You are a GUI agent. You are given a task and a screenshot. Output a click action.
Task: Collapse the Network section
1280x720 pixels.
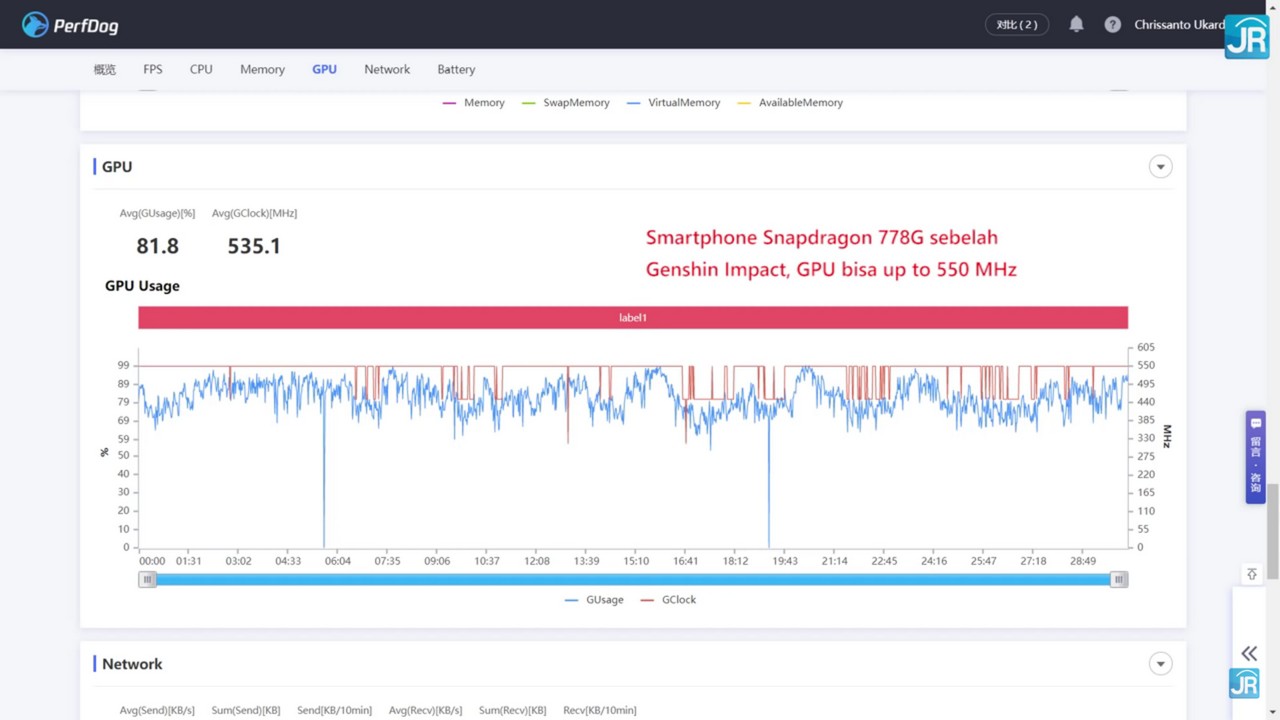click(x=1160, y=664)
